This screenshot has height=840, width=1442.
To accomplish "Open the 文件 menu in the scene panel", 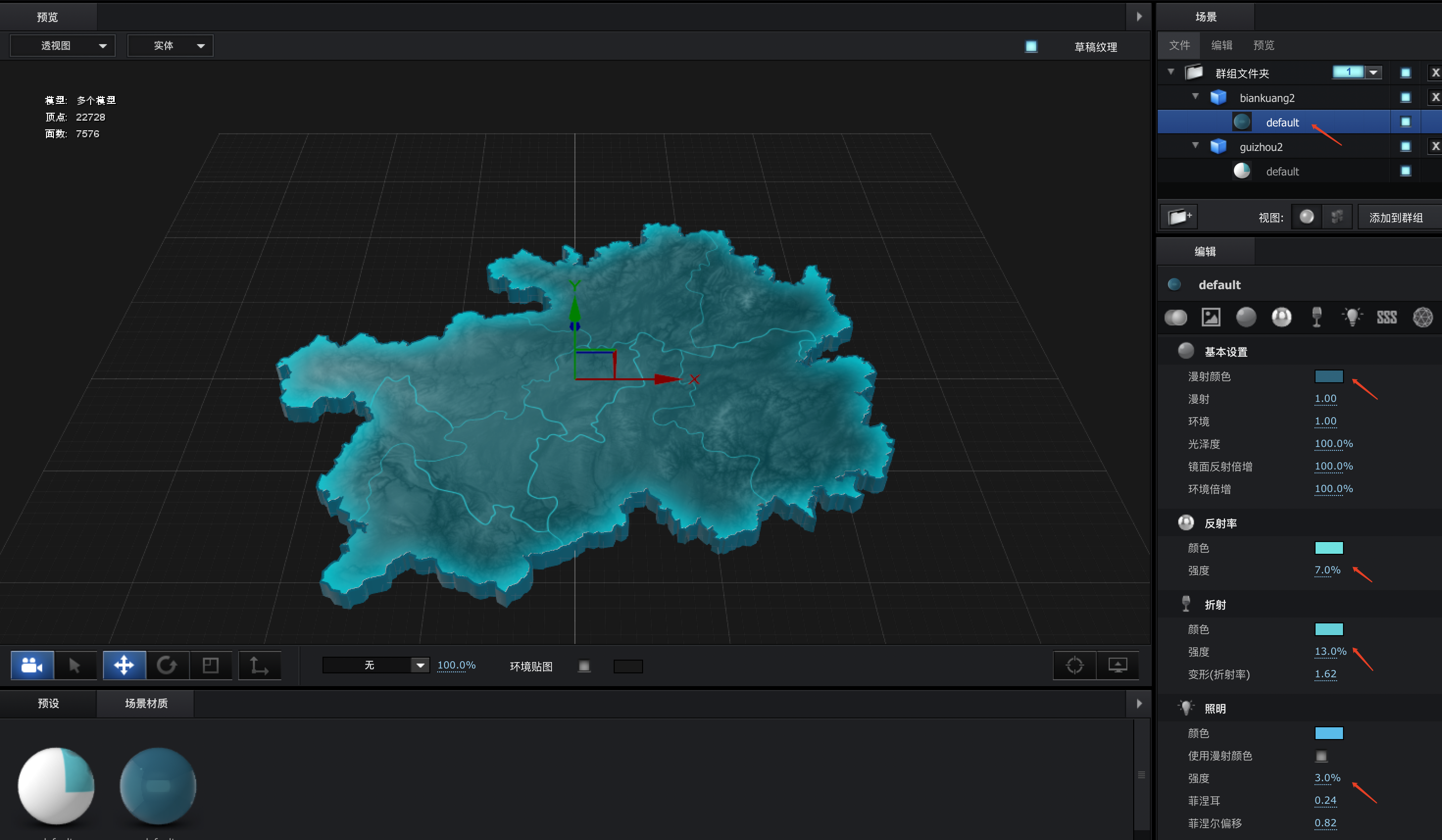I will click(1179, 45).
